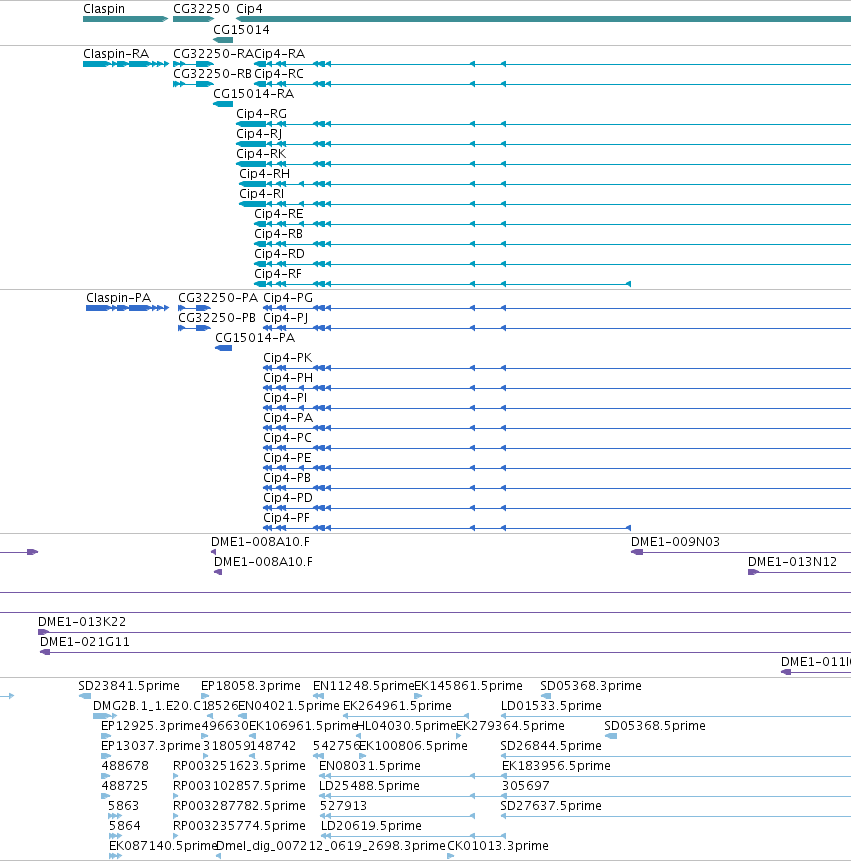Select the Cip4-RJ transcript label
The height and width of the screenshot is (861, 851).
pyautogui.click(x=259, y=133)
